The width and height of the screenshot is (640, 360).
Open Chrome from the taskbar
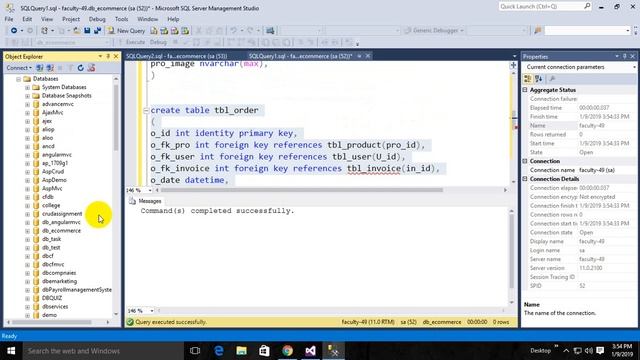[287, 351]
